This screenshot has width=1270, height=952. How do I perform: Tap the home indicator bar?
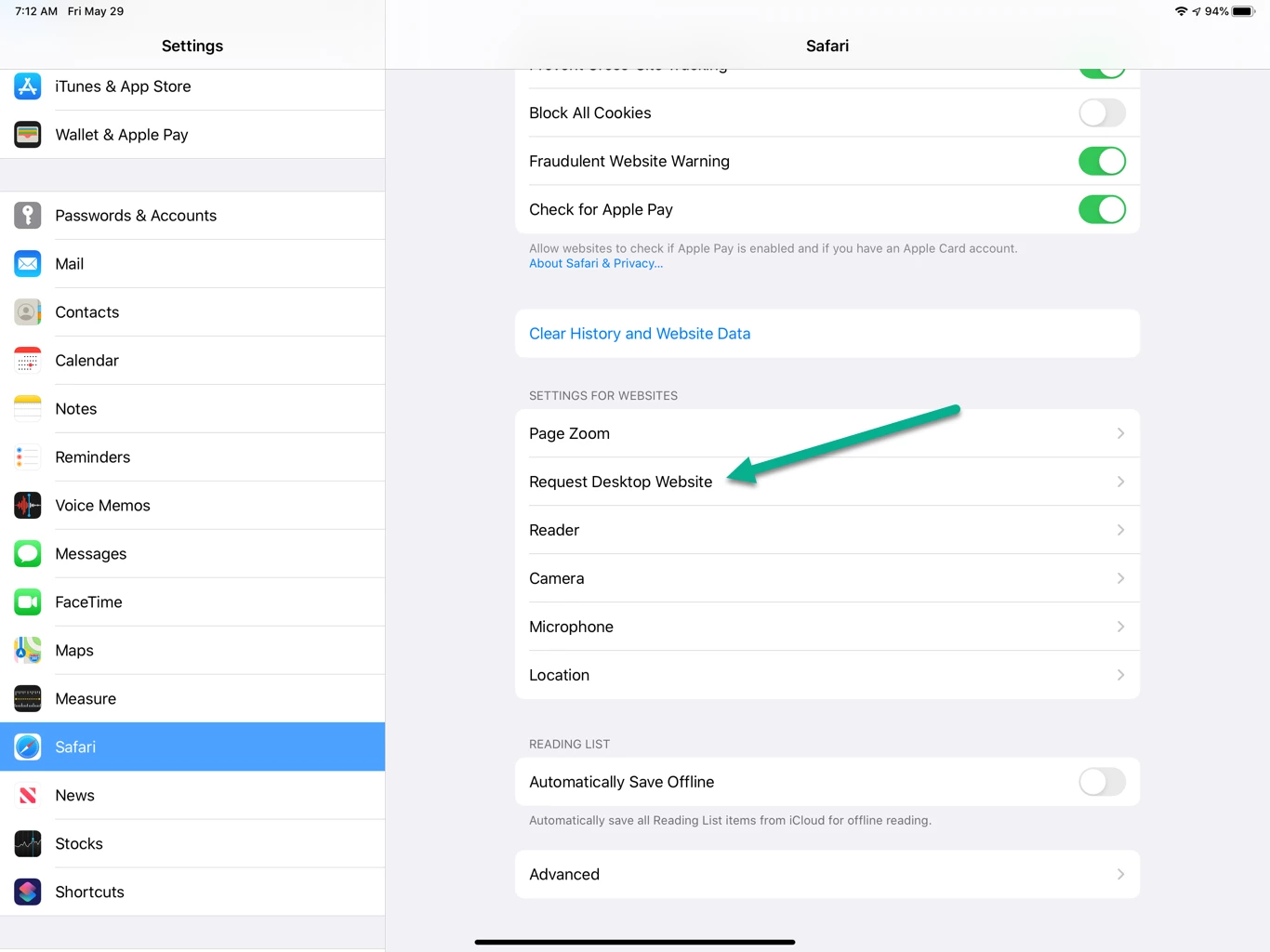point(635,942)
